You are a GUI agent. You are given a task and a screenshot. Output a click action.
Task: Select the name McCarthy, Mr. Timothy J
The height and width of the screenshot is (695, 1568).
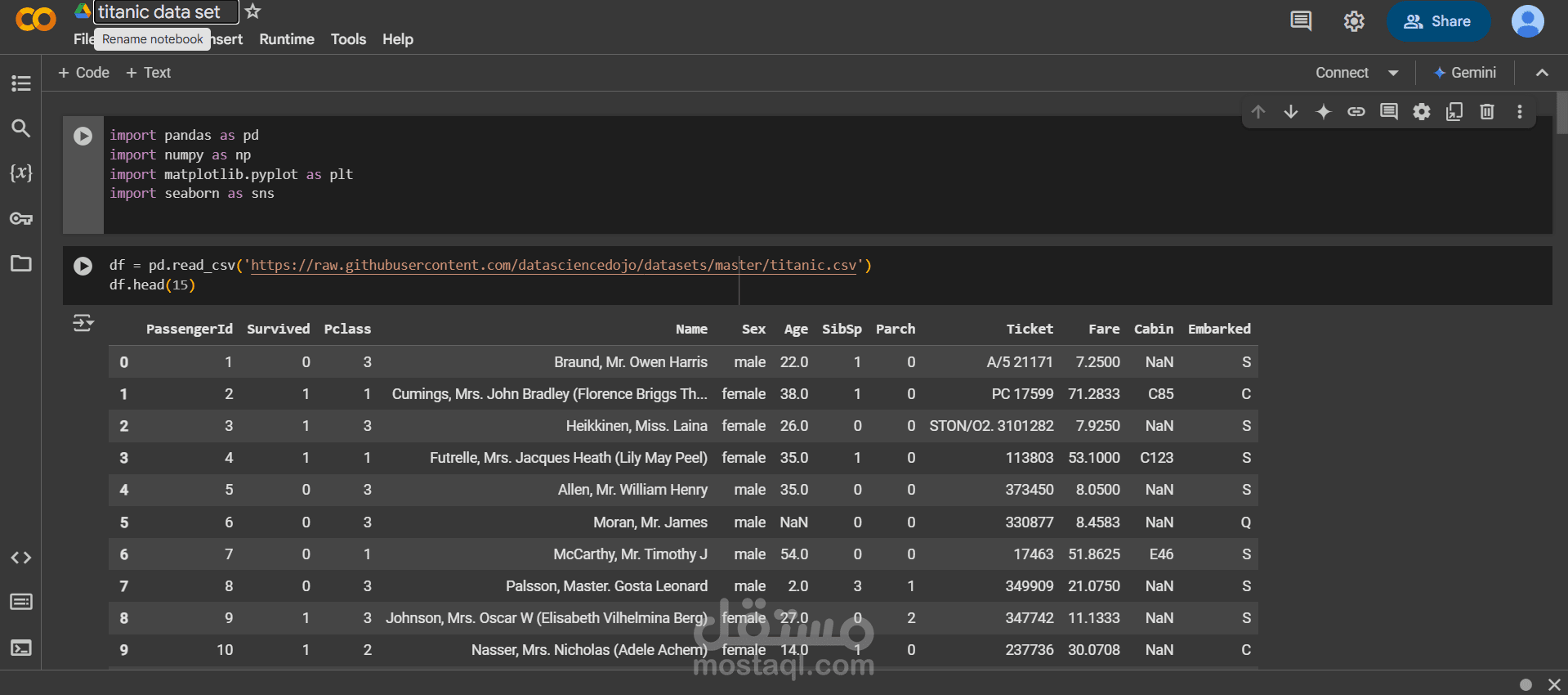630,554
